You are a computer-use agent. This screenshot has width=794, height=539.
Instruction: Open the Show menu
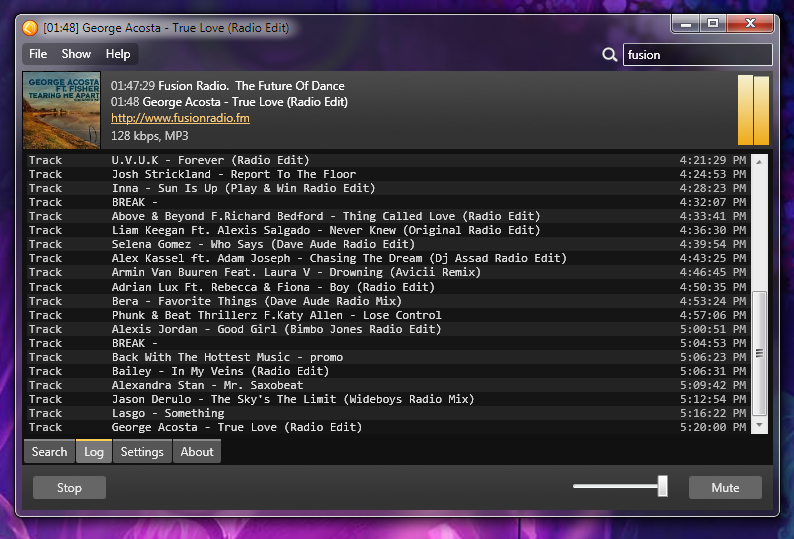[76, 54]
